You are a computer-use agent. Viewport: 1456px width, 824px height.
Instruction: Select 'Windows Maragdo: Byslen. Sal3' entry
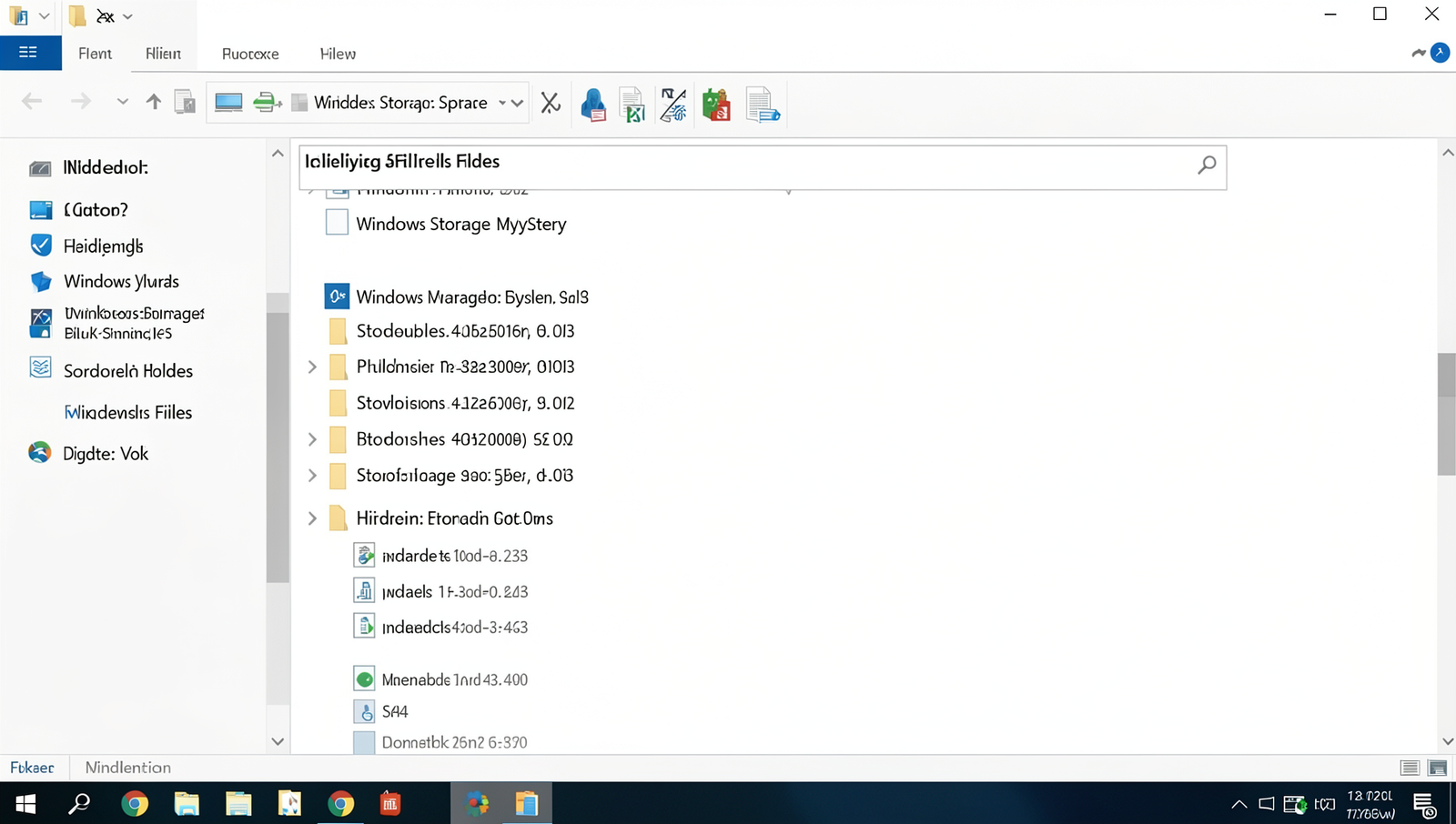(x=457, y=296)
